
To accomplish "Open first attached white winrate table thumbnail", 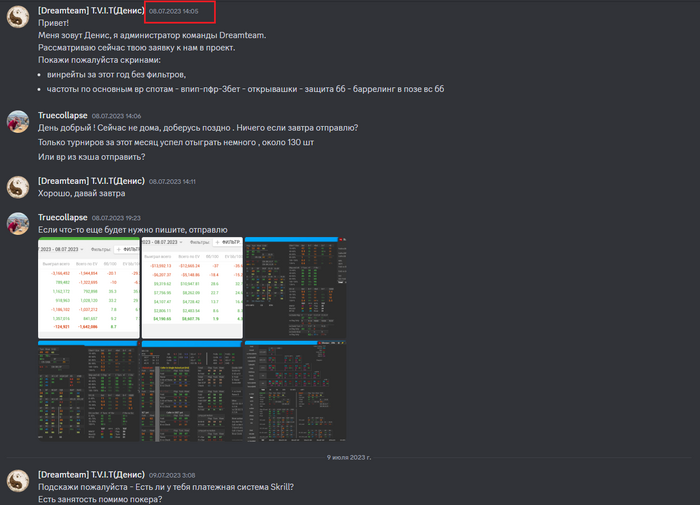I will pyautogui.click(x=89, y=288).
